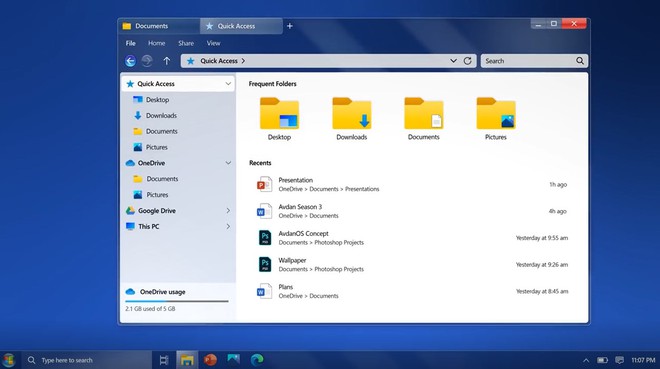Refresh the current folder view

(467, 61)
